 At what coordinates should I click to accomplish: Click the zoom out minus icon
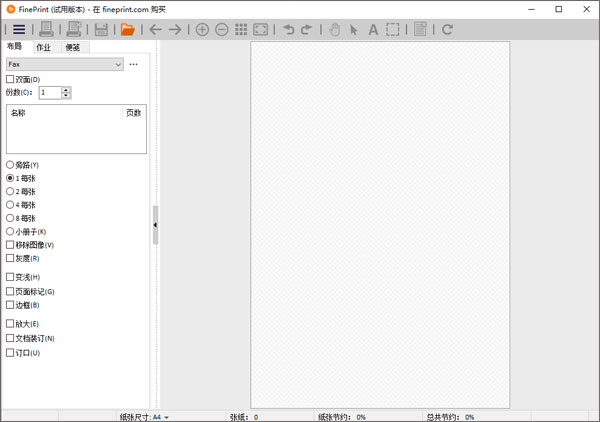pyautogui.click(x=222, y=30)
